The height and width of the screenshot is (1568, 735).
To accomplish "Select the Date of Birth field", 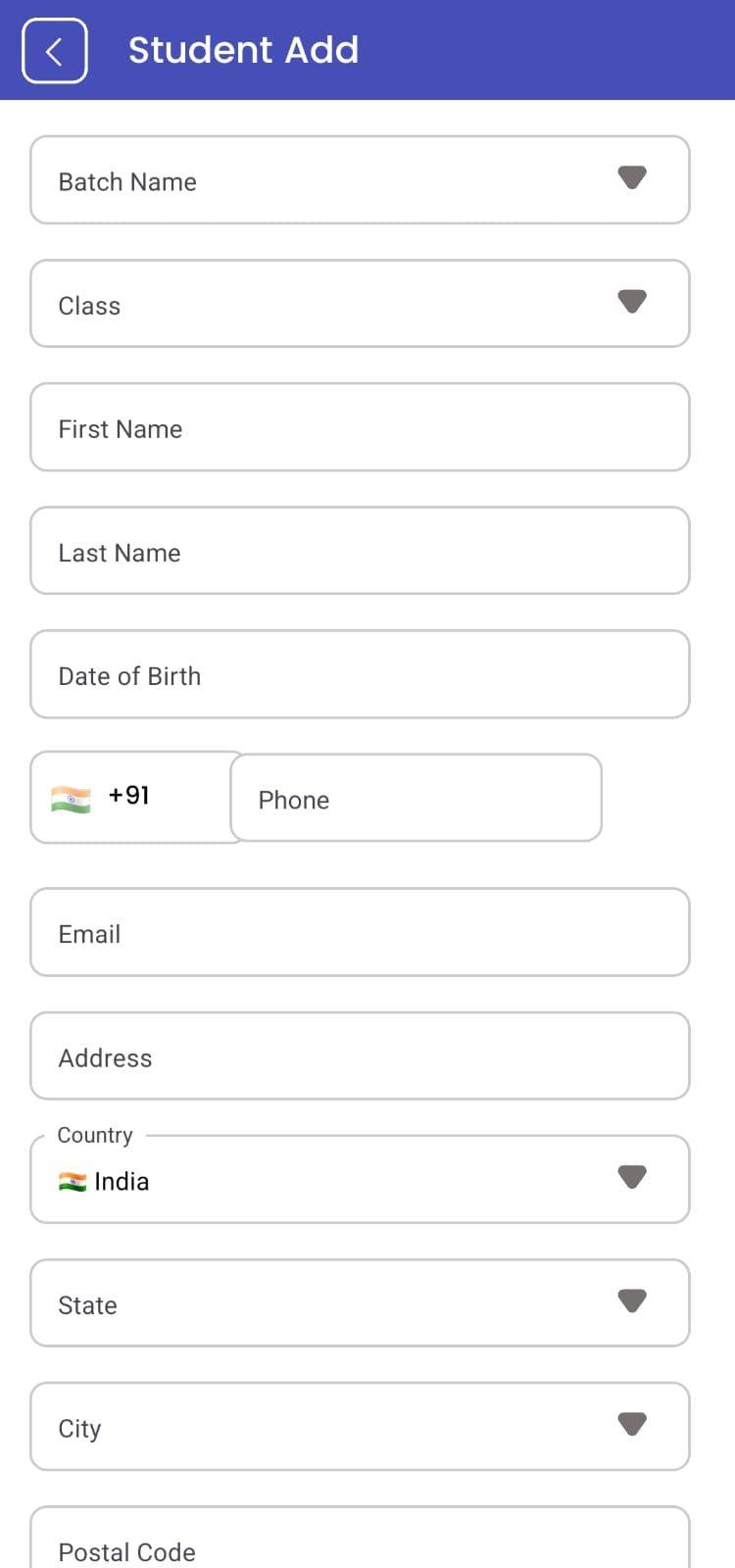I will (360, 674).
